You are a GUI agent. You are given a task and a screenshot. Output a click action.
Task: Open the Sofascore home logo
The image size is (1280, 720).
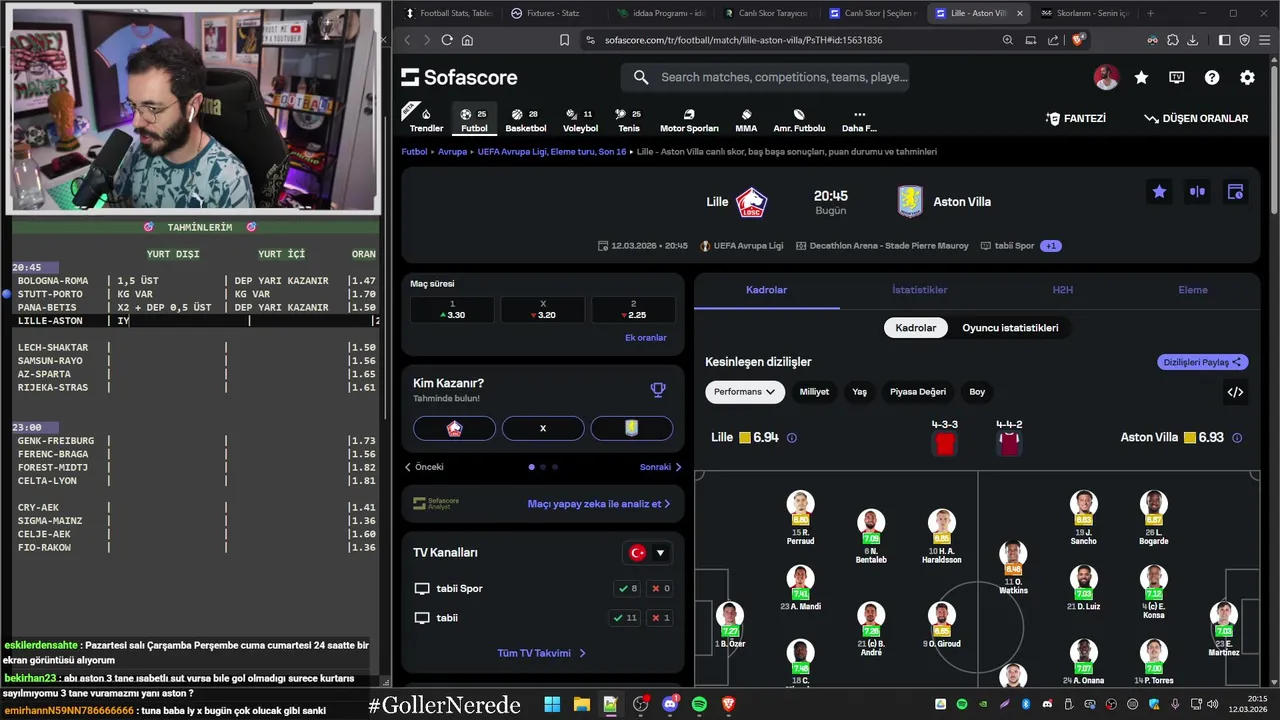[459, 77]
